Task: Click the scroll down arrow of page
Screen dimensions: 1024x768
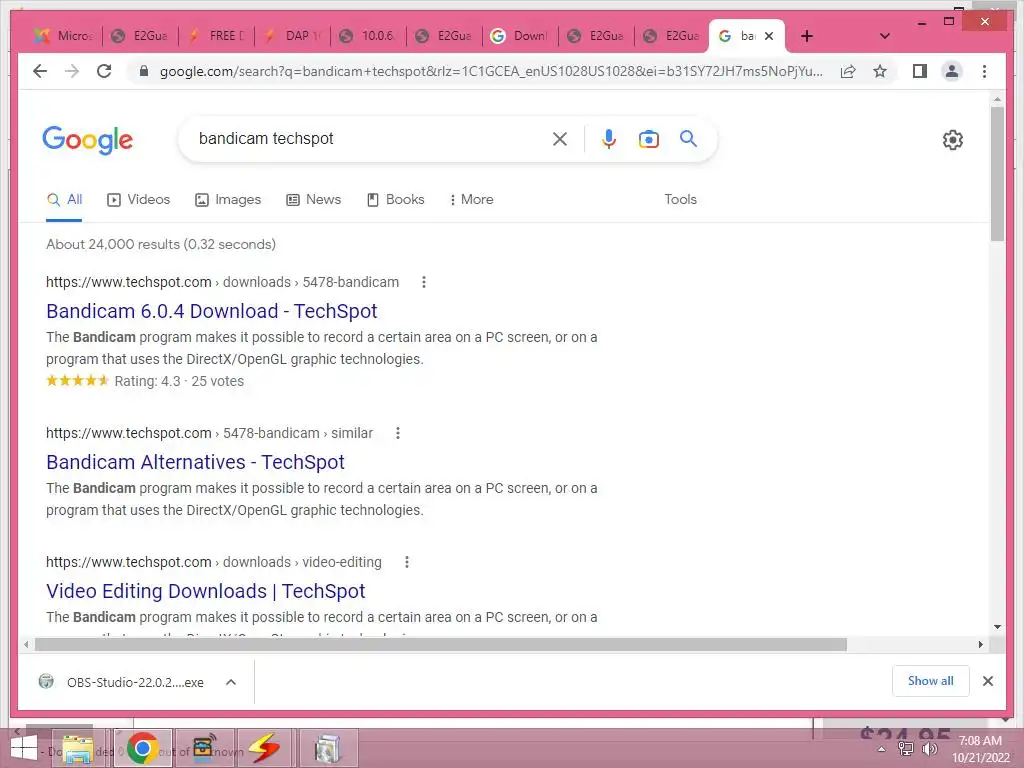Action: [997, 627]
